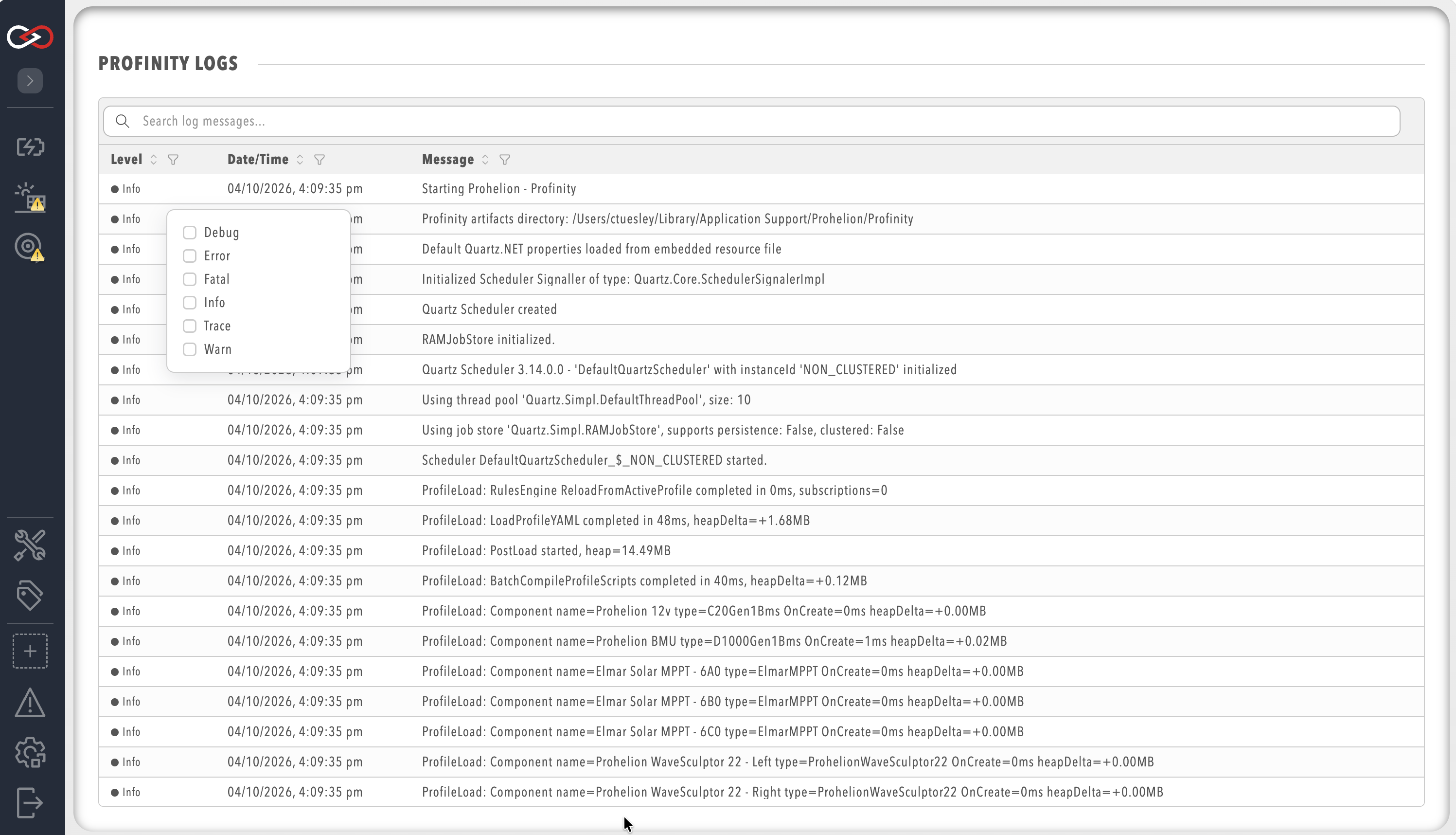The image size is (1456, 835).
Task: Expand the sidebar with the chevron button
Action: click(30, 81)
